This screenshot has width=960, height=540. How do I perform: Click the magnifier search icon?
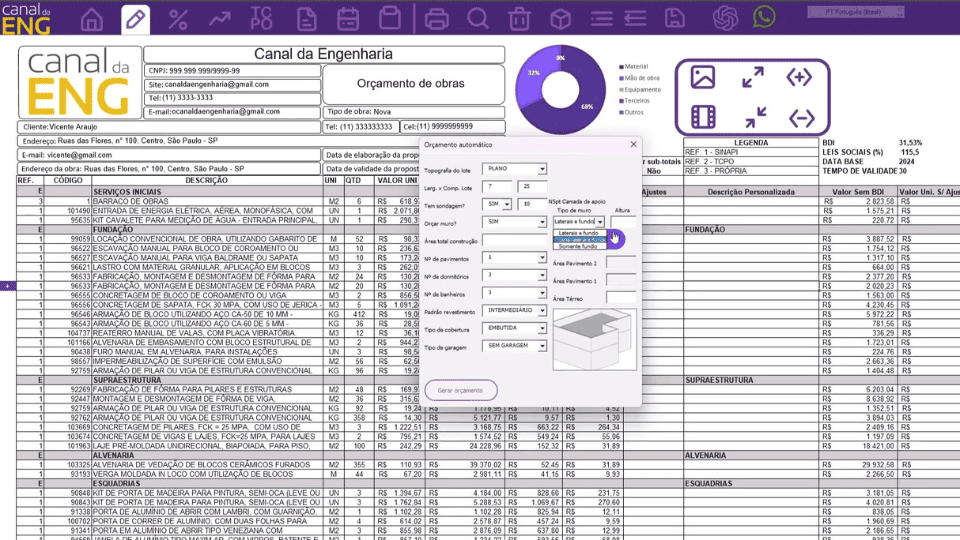[x=478, y=19]
